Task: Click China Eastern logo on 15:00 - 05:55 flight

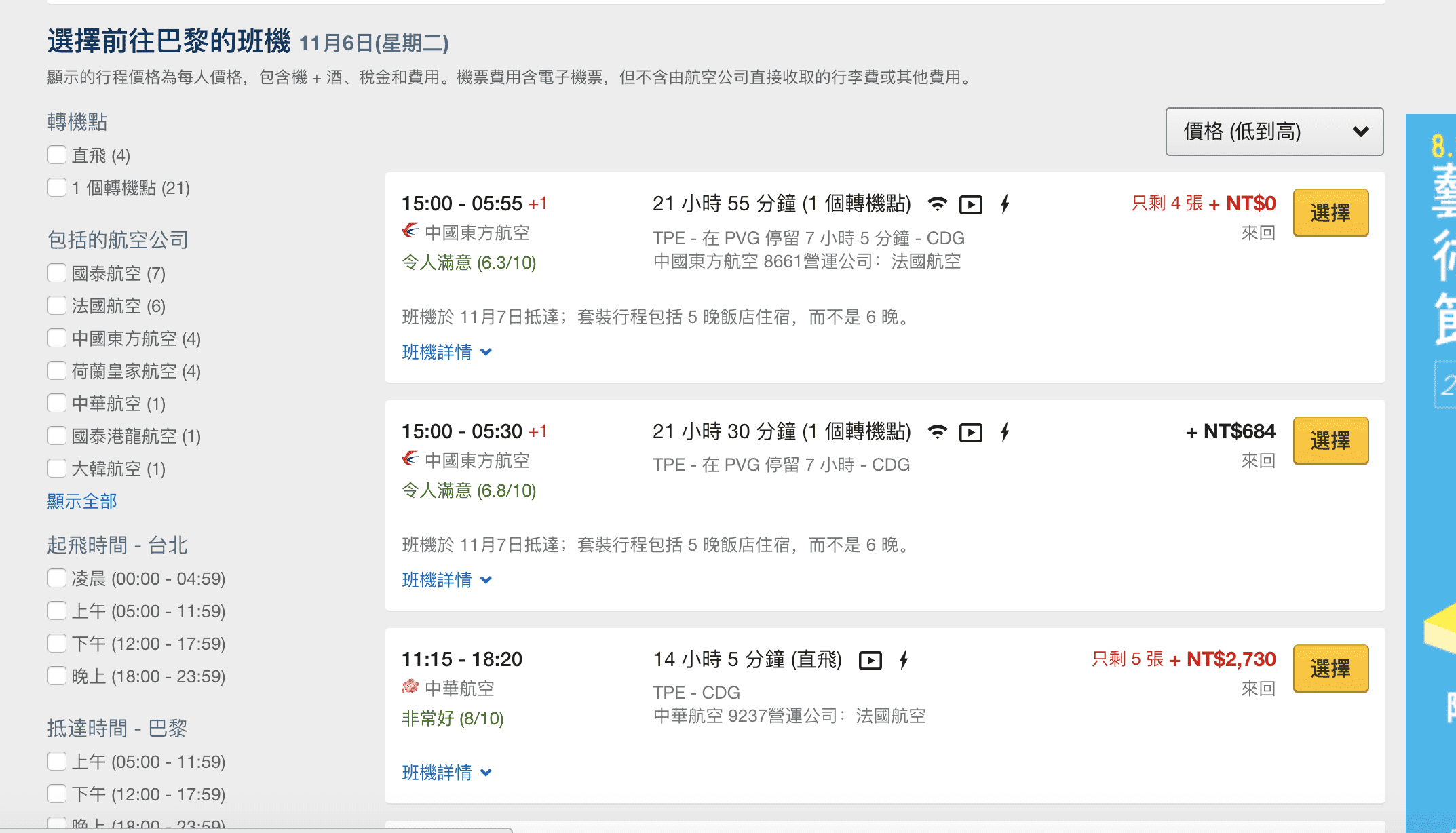Action: pyautogui.click(x=410, y=231)
